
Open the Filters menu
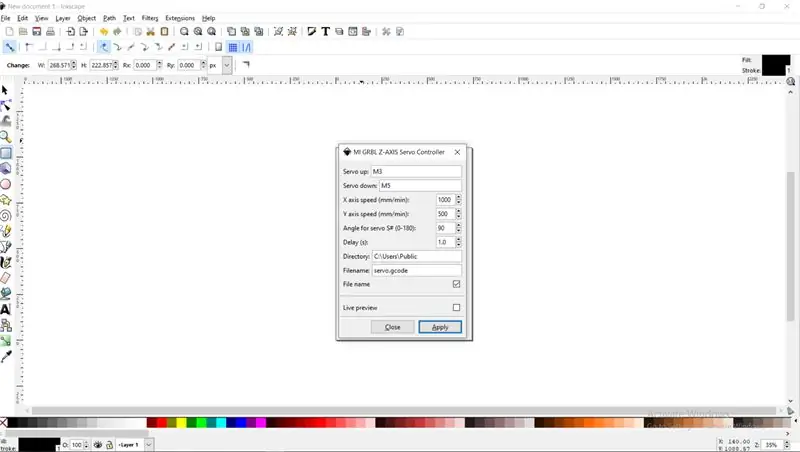(150, 18)
